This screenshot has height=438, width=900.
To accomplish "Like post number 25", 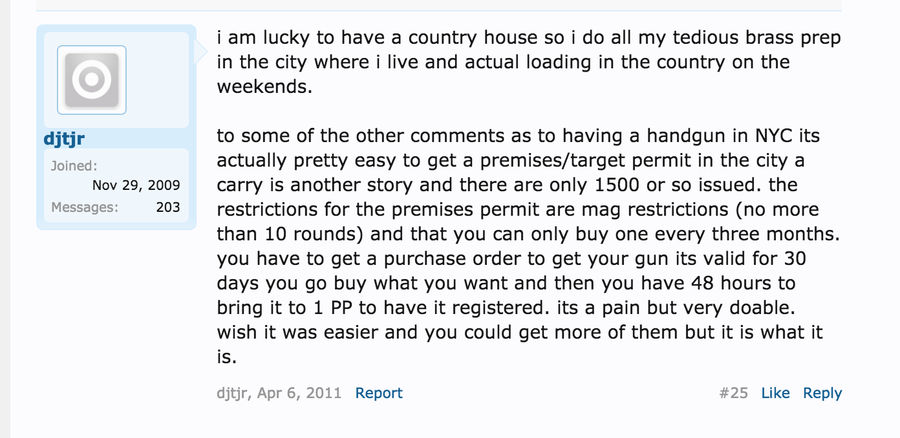I will point(775,393).
